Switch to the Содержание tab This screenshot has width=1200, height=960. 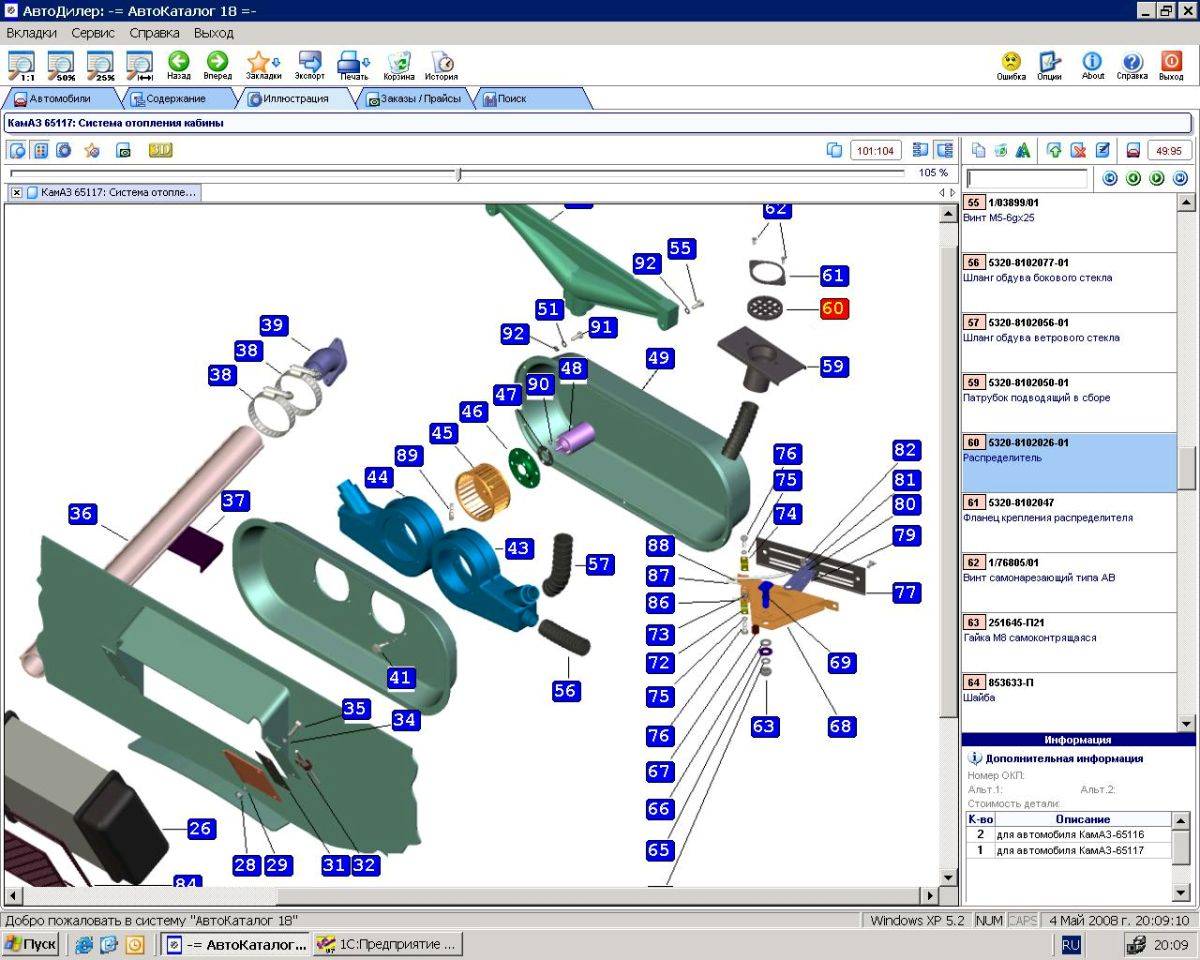(176, 98)
